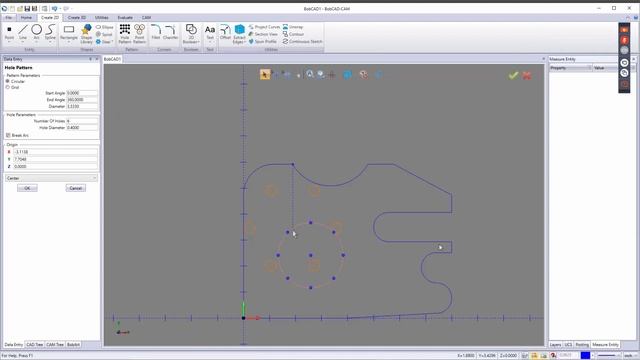Screen dimensions: 640x360
Task: Choose the Circular pattern radio button
Action: click(x=7, y=81)
